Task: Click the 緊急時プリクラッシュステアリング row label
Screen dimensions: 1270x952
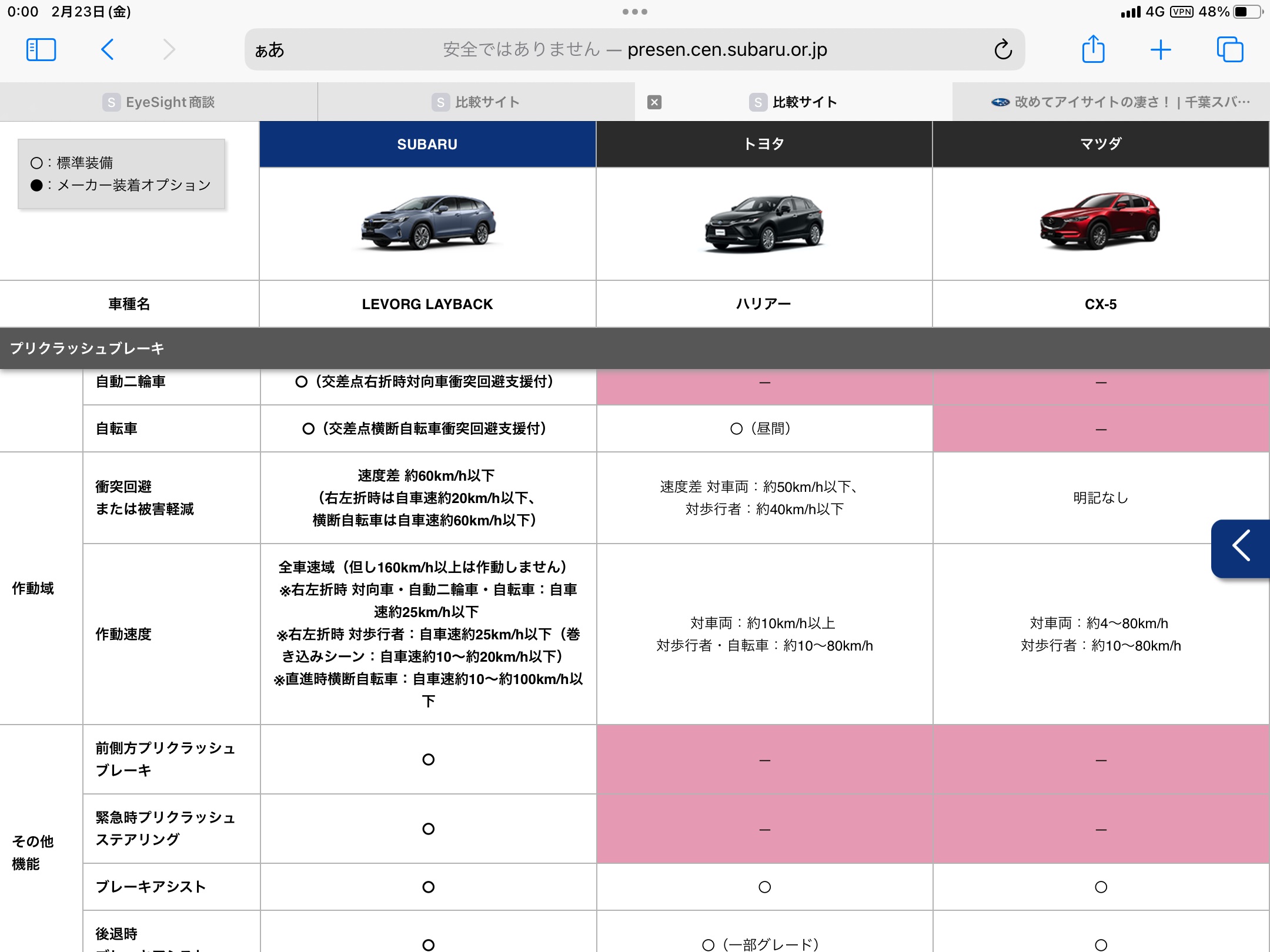Action: point(165,829)
